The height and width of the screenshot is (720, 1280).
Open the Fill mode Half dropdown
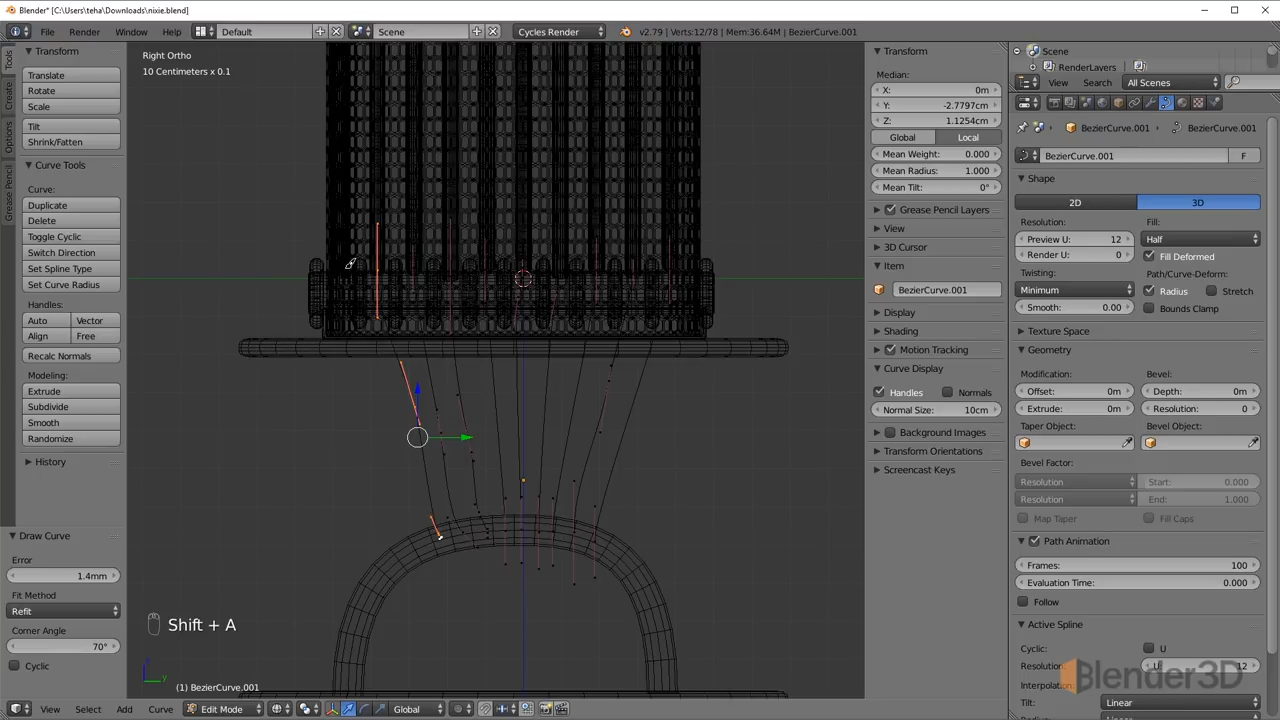1200,239
